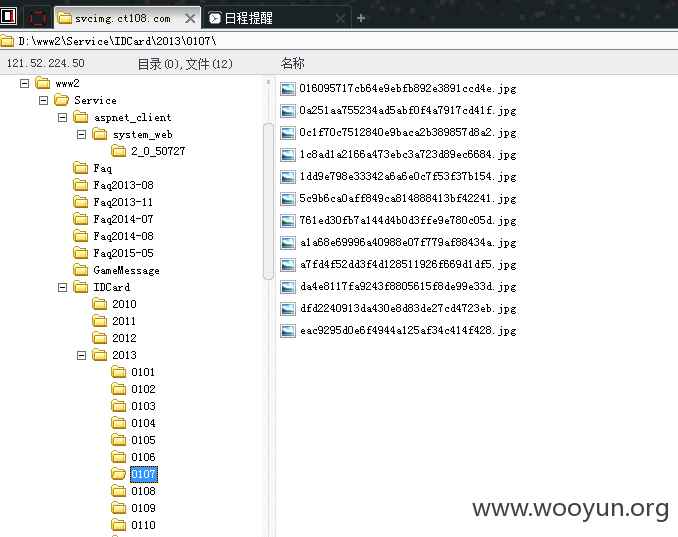The width and height of the screenshot is (678, 537).
Task: Click image icon of eac9295d0e6f4944a125af34c414f428.jpg
Action: [288, 331]
